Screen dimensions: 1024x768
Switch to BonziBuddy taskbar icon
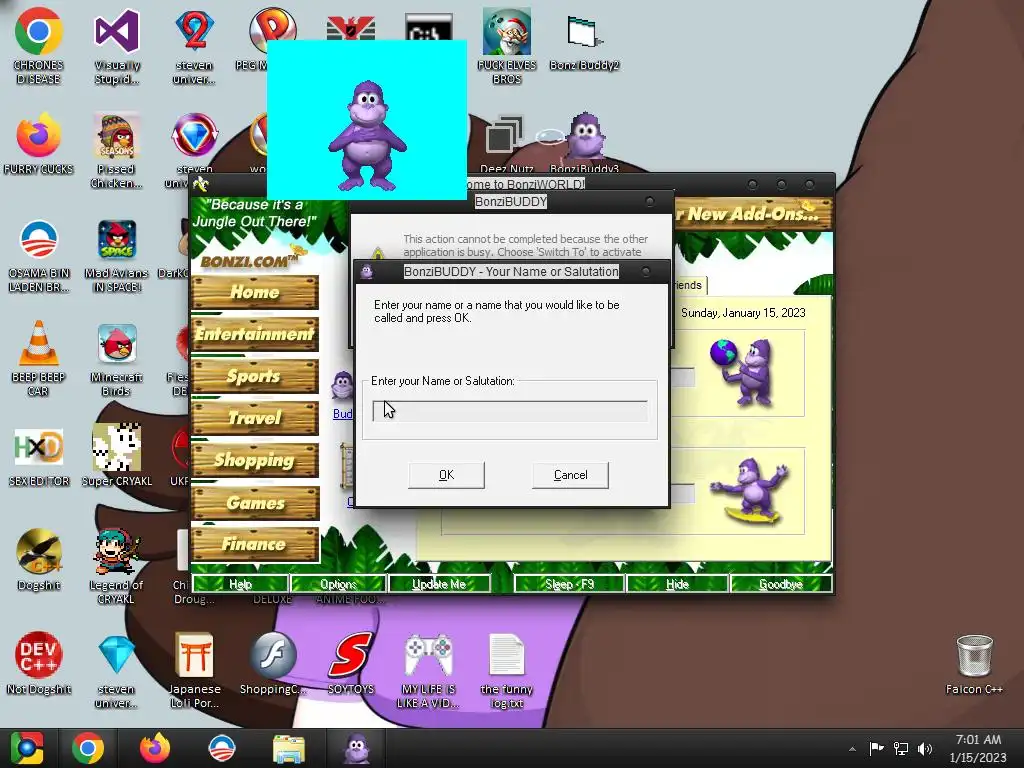[x=357, y=748]
